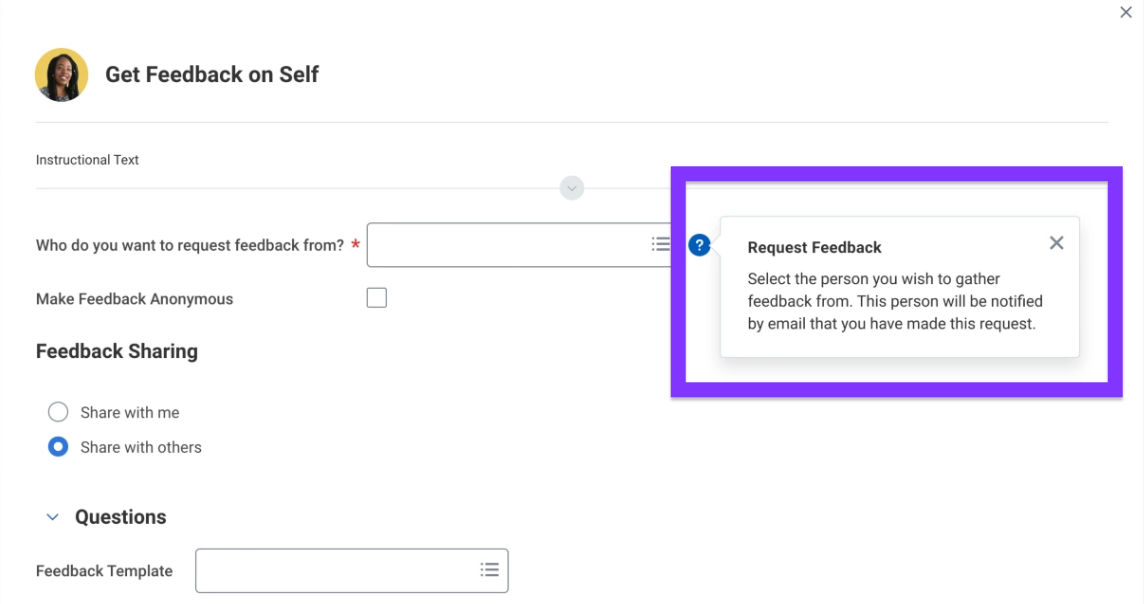Click the Feedback Template label
Image resolution: width=1144 pixels, height=604 pixels.
click(104, 571)
